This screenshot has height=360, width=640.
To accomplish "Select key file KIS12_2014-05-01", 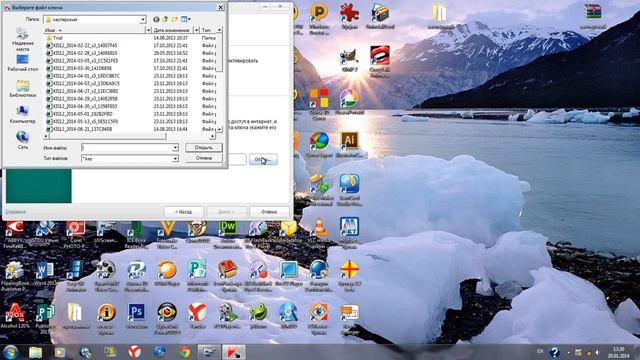I will tap(79, 114).
